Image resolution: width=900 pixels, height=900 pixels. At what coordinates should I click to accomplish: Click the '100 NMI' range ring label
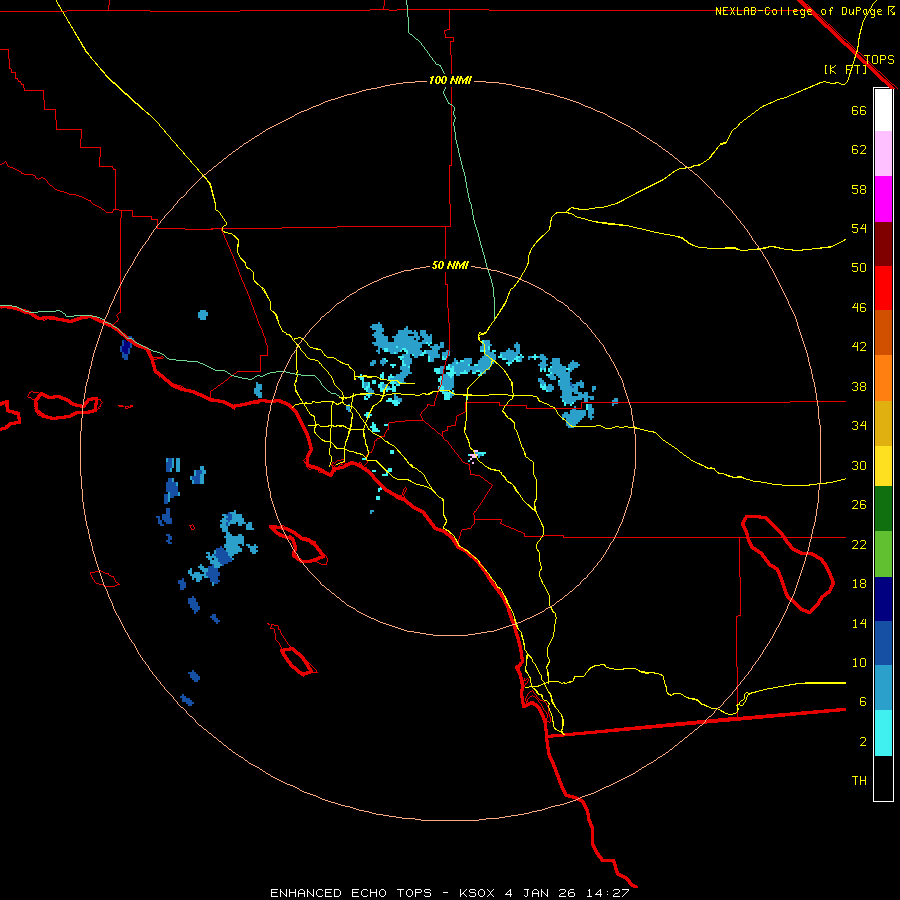[450, 80]
